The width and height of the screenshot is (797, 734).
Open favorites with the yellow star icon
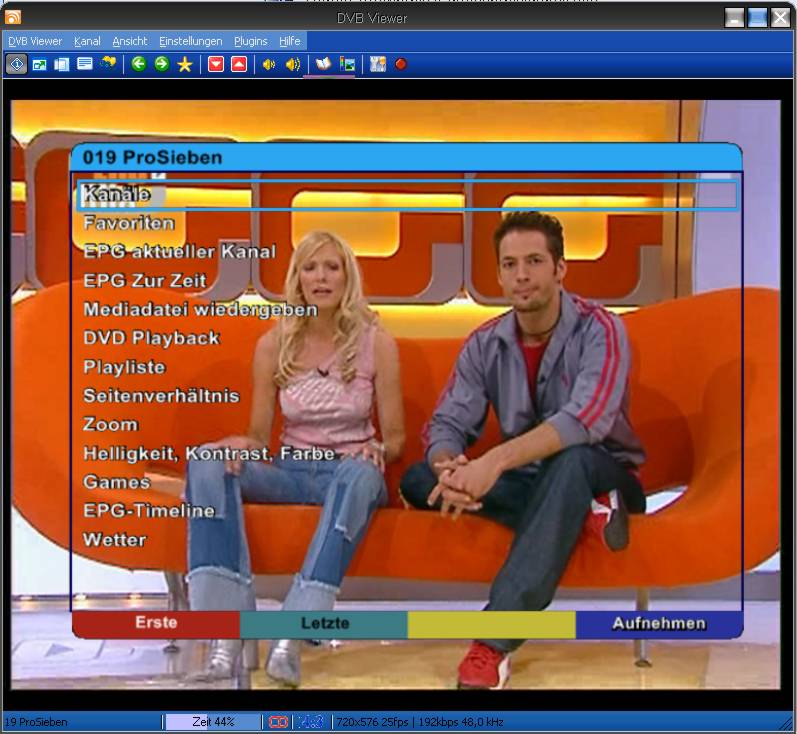click(185, 65)
